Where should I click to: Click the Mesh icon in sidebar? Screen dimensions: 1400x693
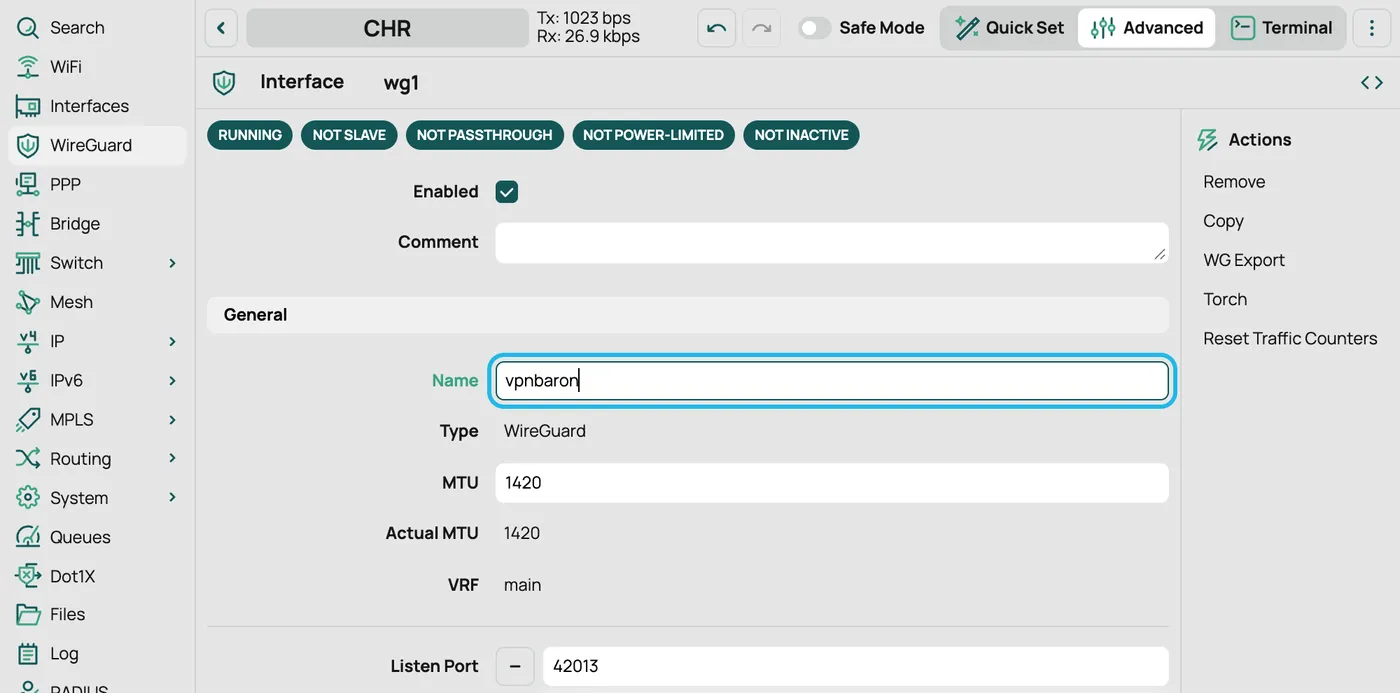click(28, 302)
